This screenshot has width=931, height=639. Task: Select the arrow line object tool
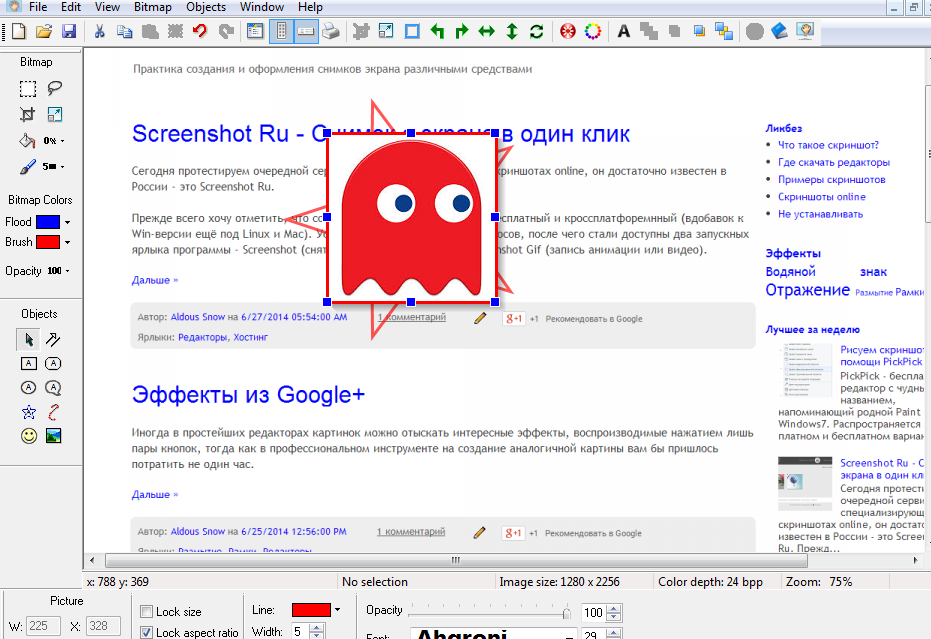(53, 339)
